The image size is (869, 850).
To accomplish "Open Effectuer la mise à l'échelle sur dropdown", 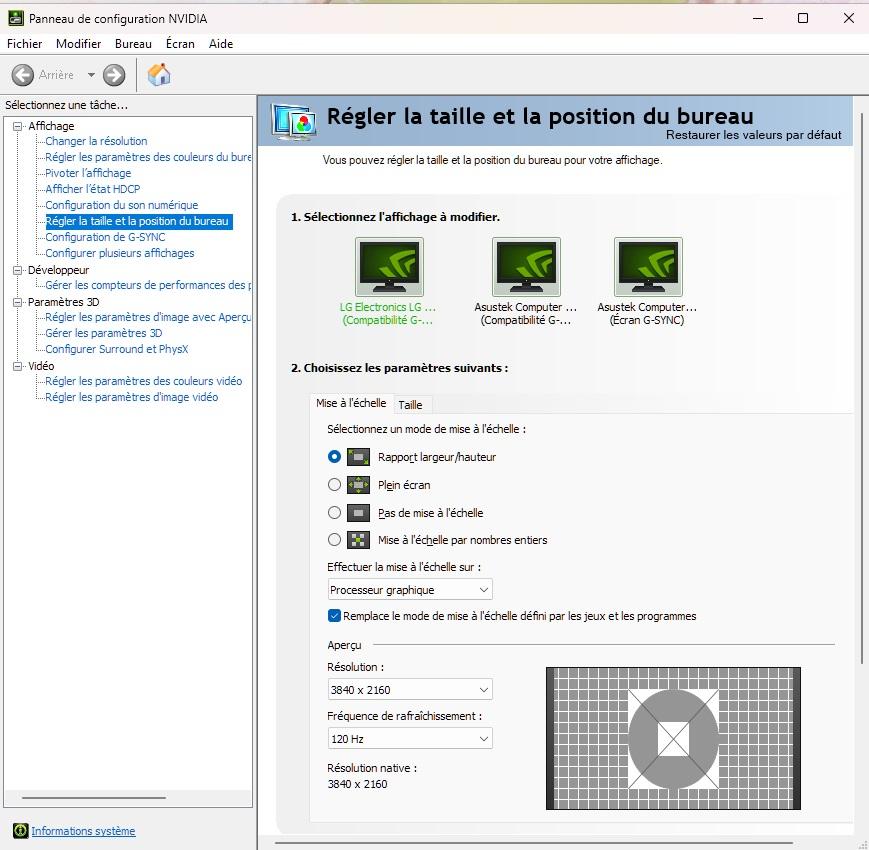I will coord(410,590).
